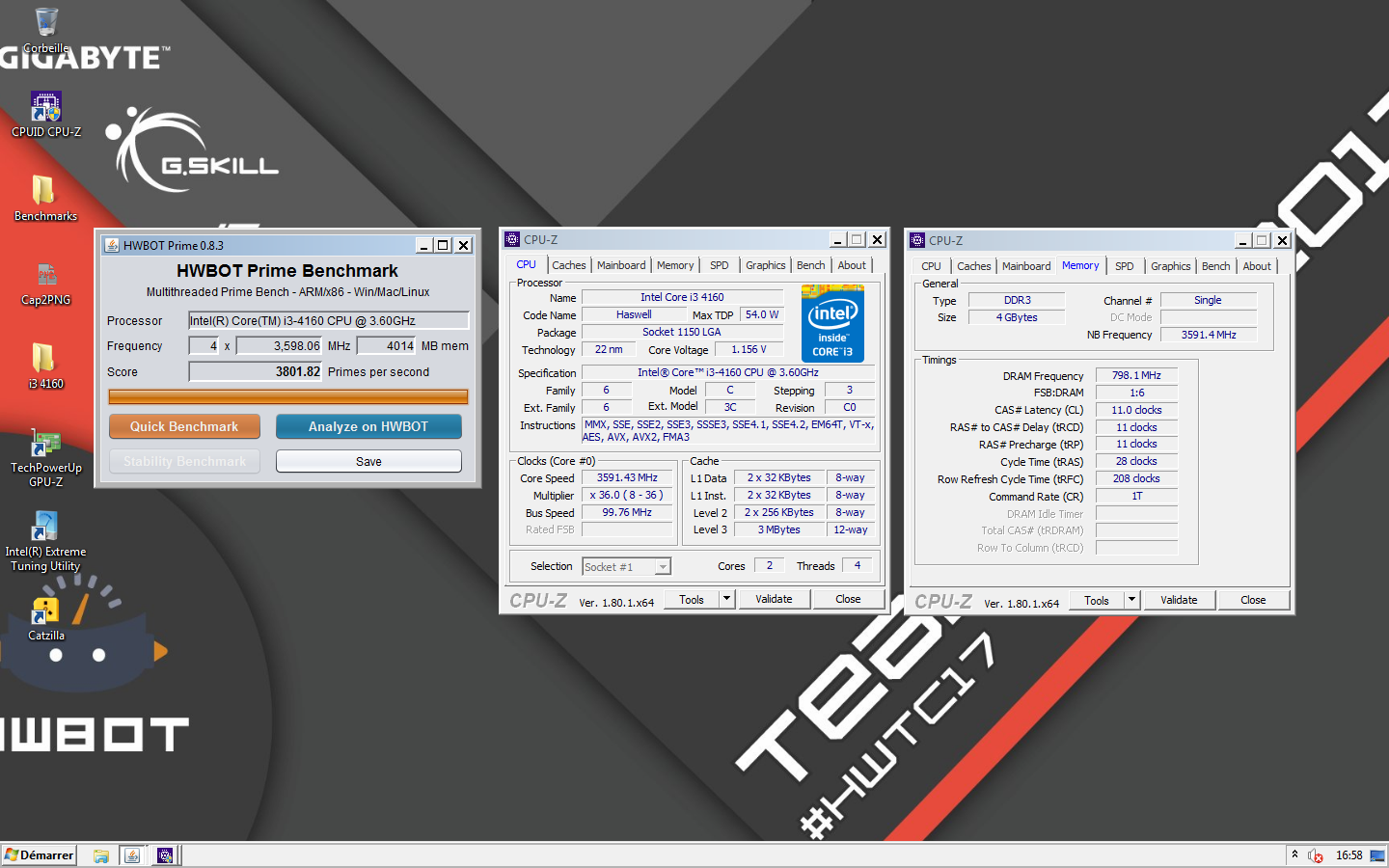This screenshot has width=1389, height=868.
Task: Click the HWBOT Prime title bar icon
Action: click(x=112, y=245)
